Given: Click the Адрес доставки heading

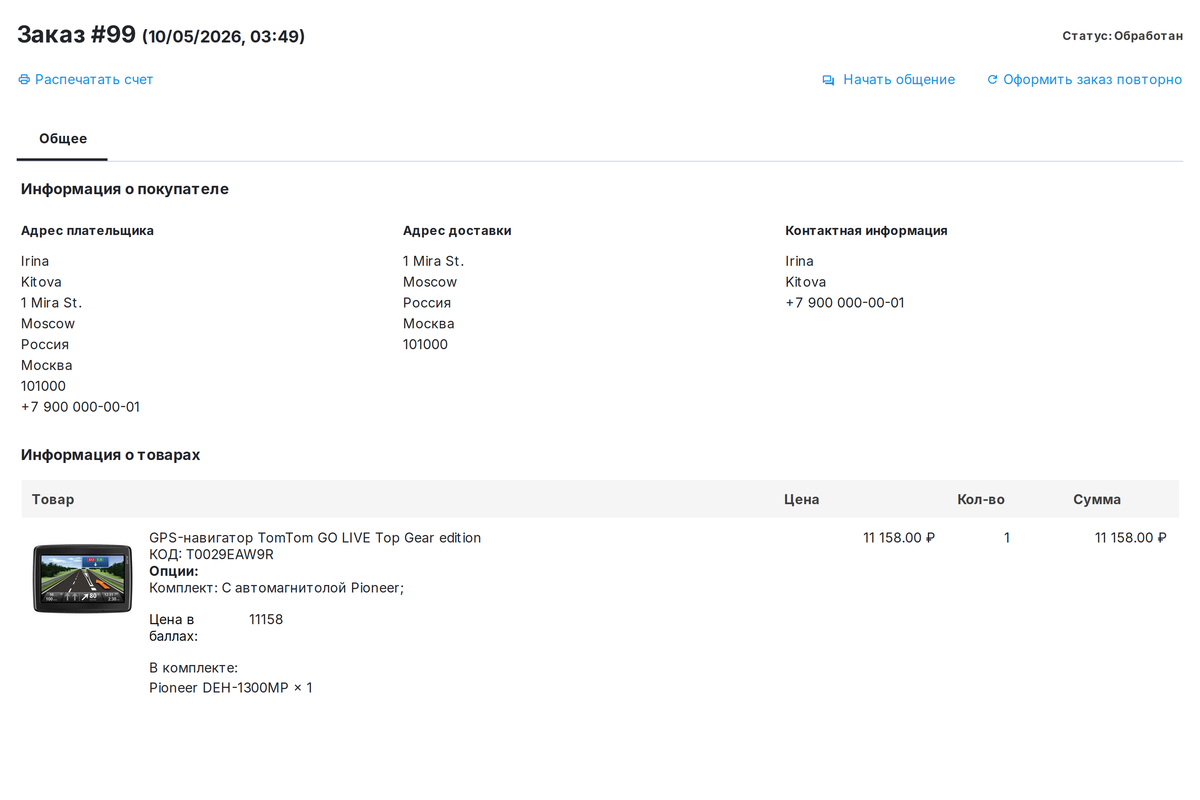Looking at the screenshot, I should 457,231.
